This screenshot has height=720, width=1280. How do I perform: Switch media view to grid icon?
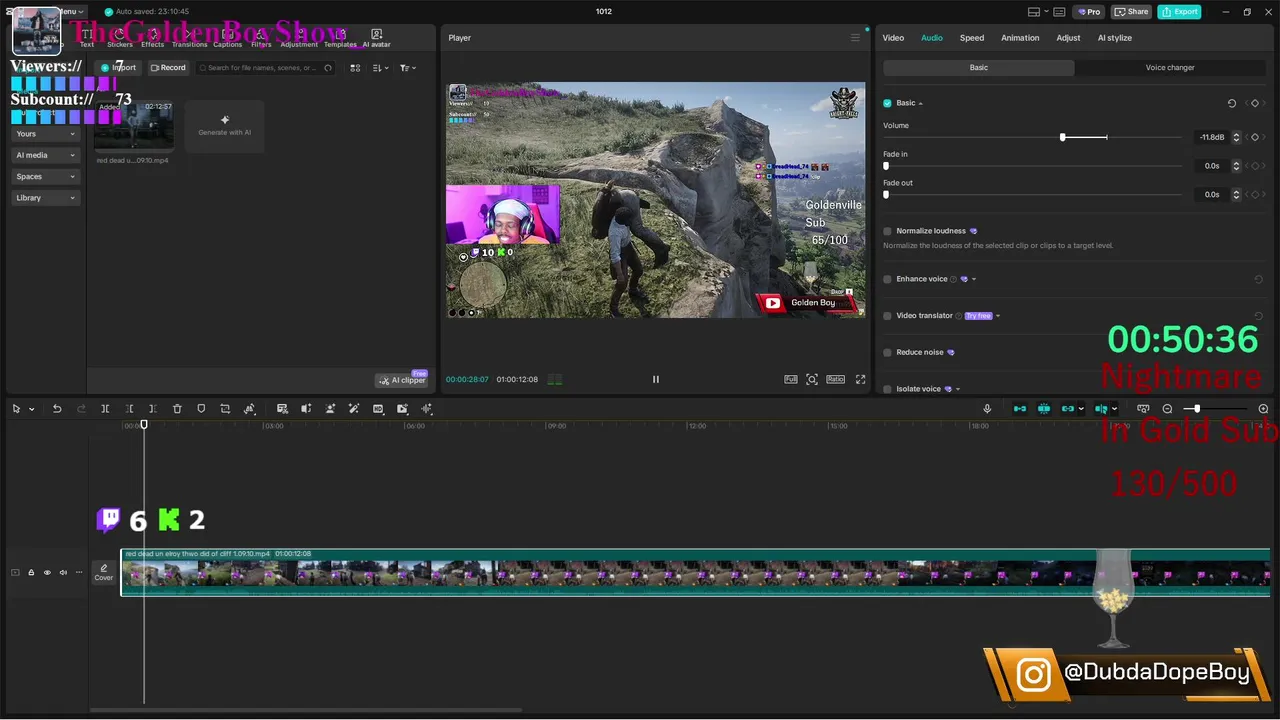point(355,68)
